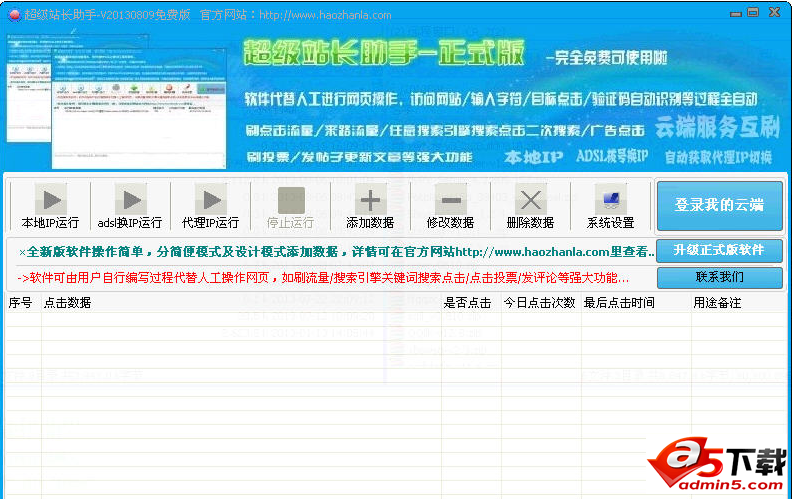Click the 停止运行 stop icon
Viewport: 792px width, 499px height.
click(291, 201)
